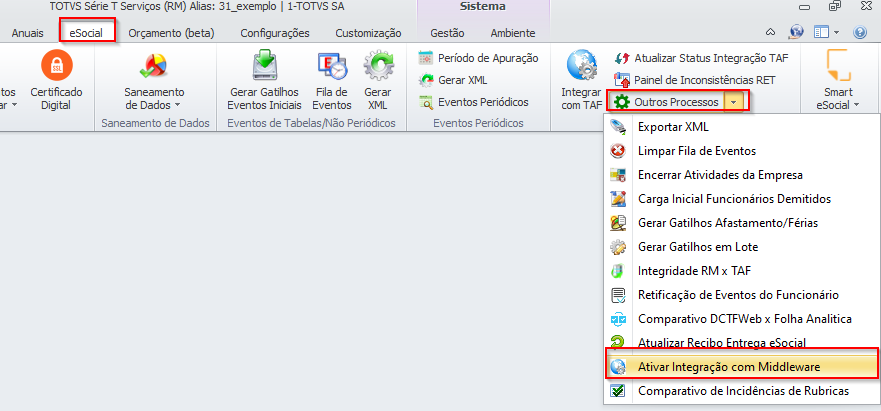Image resolution: width=881 pixels, height=411 pixels.
Task: Open the layout options dropdown arrow
Action: [836, 33]
